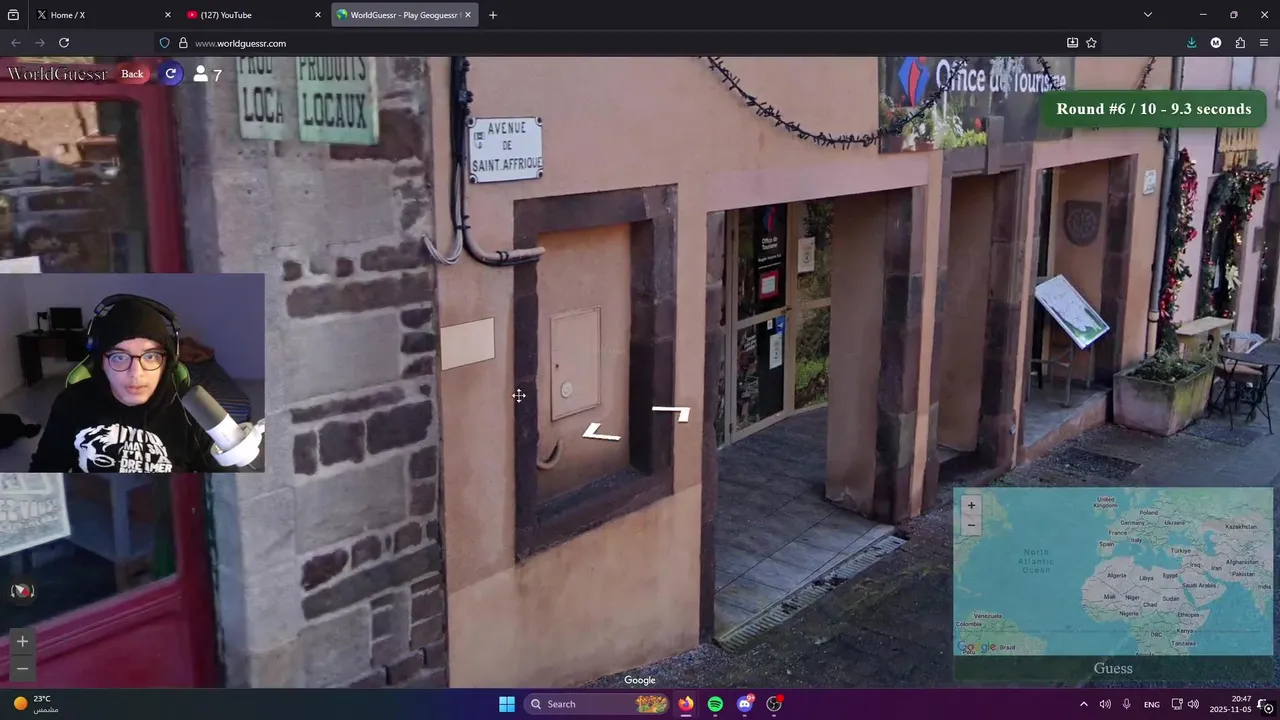Open Spotify from the taskbar
1280x720 pixels.
coord(715,704)
